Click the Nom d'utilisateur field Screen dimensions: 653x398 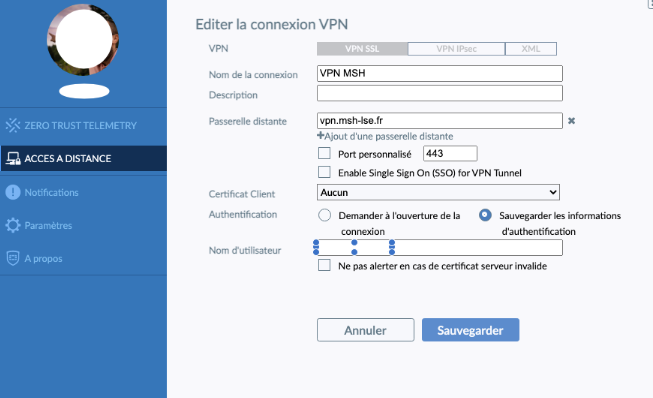click(440, 248)
